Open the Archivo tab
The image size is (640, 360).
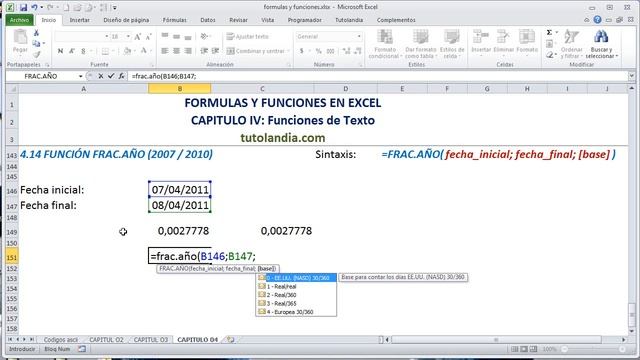[19, 20]
